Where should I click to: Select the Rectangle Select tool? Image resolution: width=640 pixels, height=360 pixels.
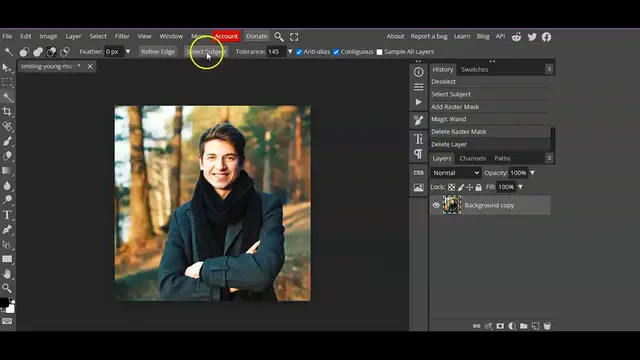(x=7, y=82)
